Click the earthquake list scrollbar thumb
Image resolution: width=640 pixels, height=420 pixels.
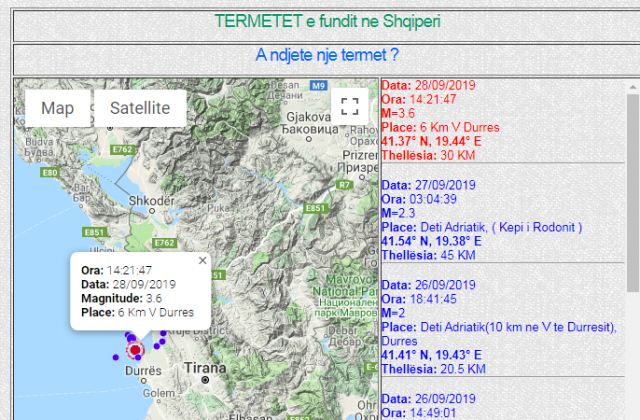[633, 193]
